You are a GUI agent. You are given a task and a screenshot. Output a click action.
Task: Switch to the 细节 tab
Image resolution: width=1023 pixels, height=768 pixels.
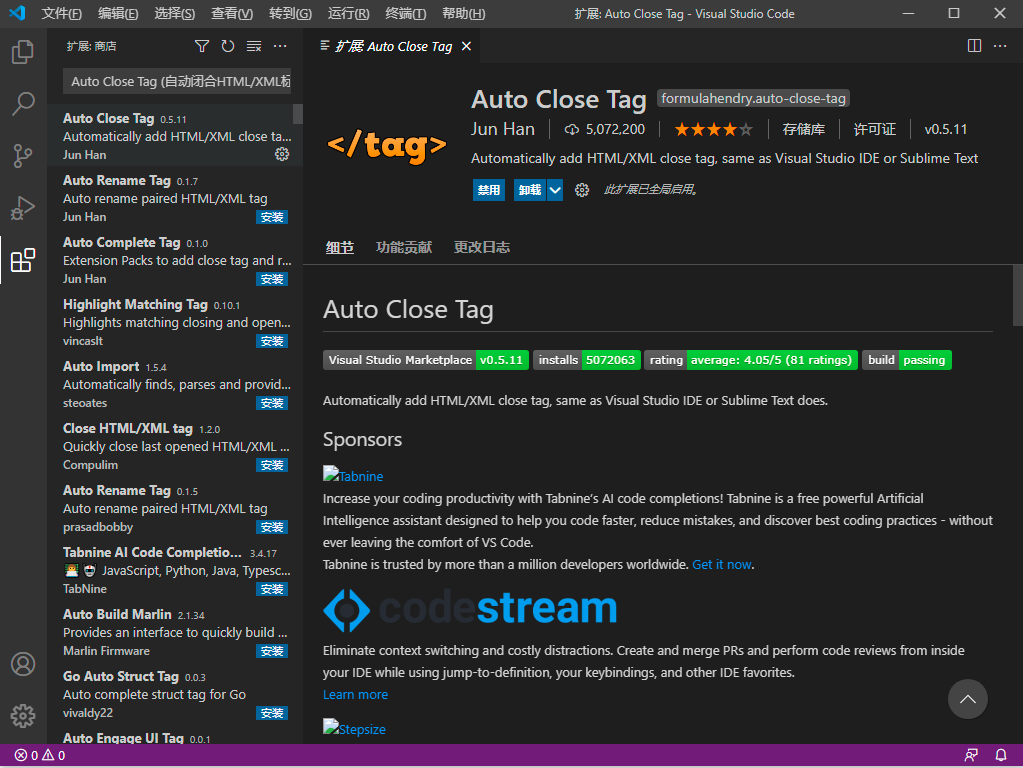coord(340,247)
